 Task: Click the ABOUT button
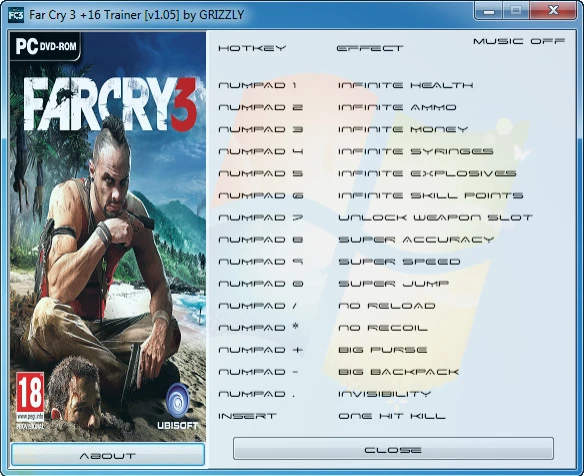coord(108,454)
